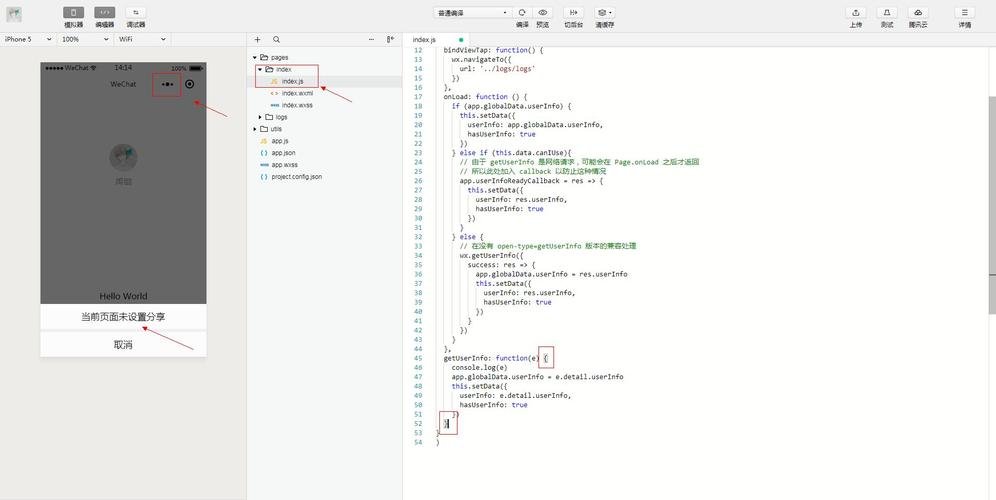Click the upload (上传) icon
Image resolution: width=996 pixels, height=500 pixels.
856,13
